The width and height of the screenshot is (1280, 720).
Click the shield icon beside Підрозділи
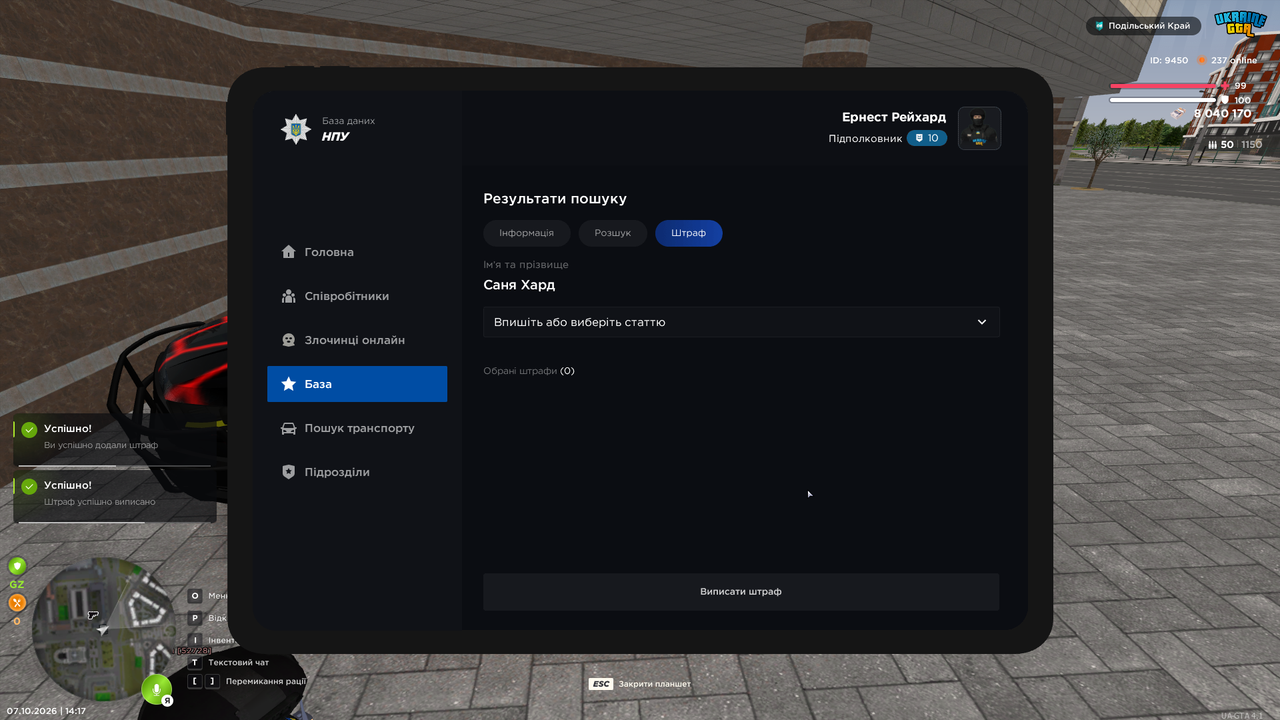(x=289, y=472)
